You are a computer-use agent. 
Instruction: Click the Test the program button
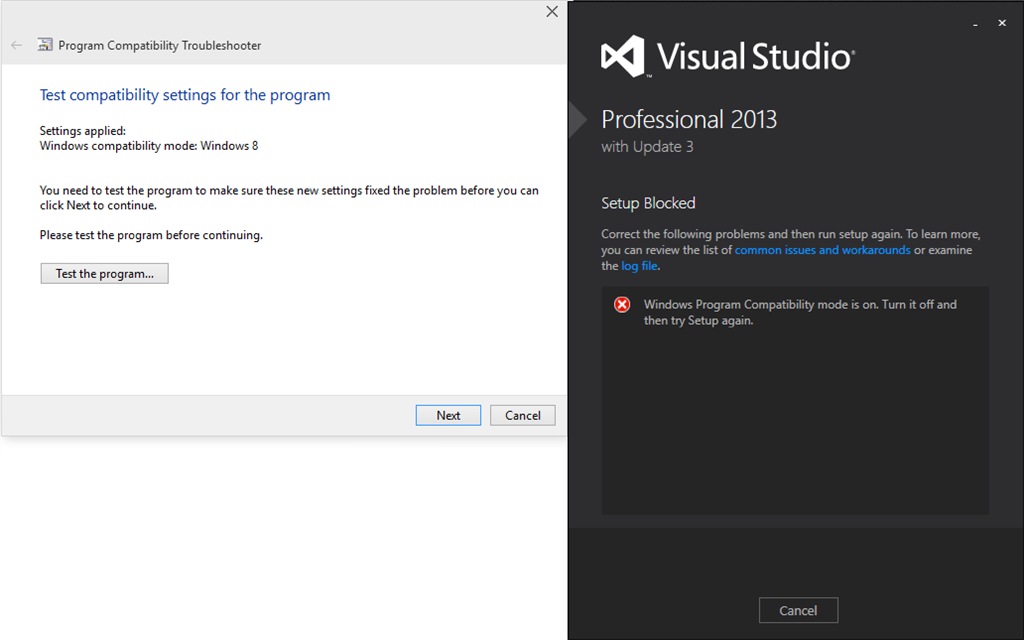point(104,274)
